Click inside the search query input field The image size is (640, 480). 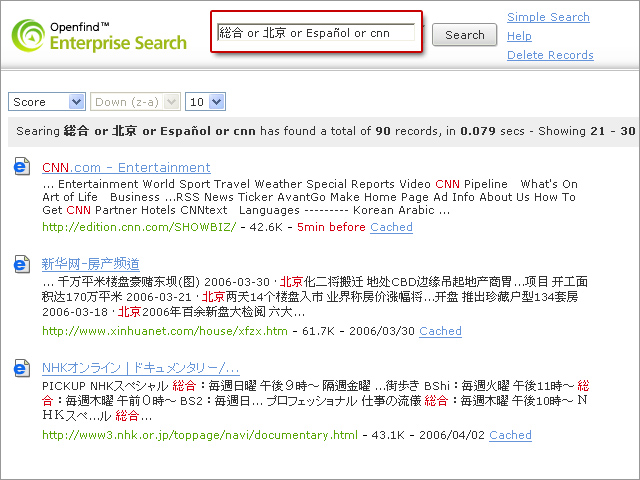pos(316,33)
